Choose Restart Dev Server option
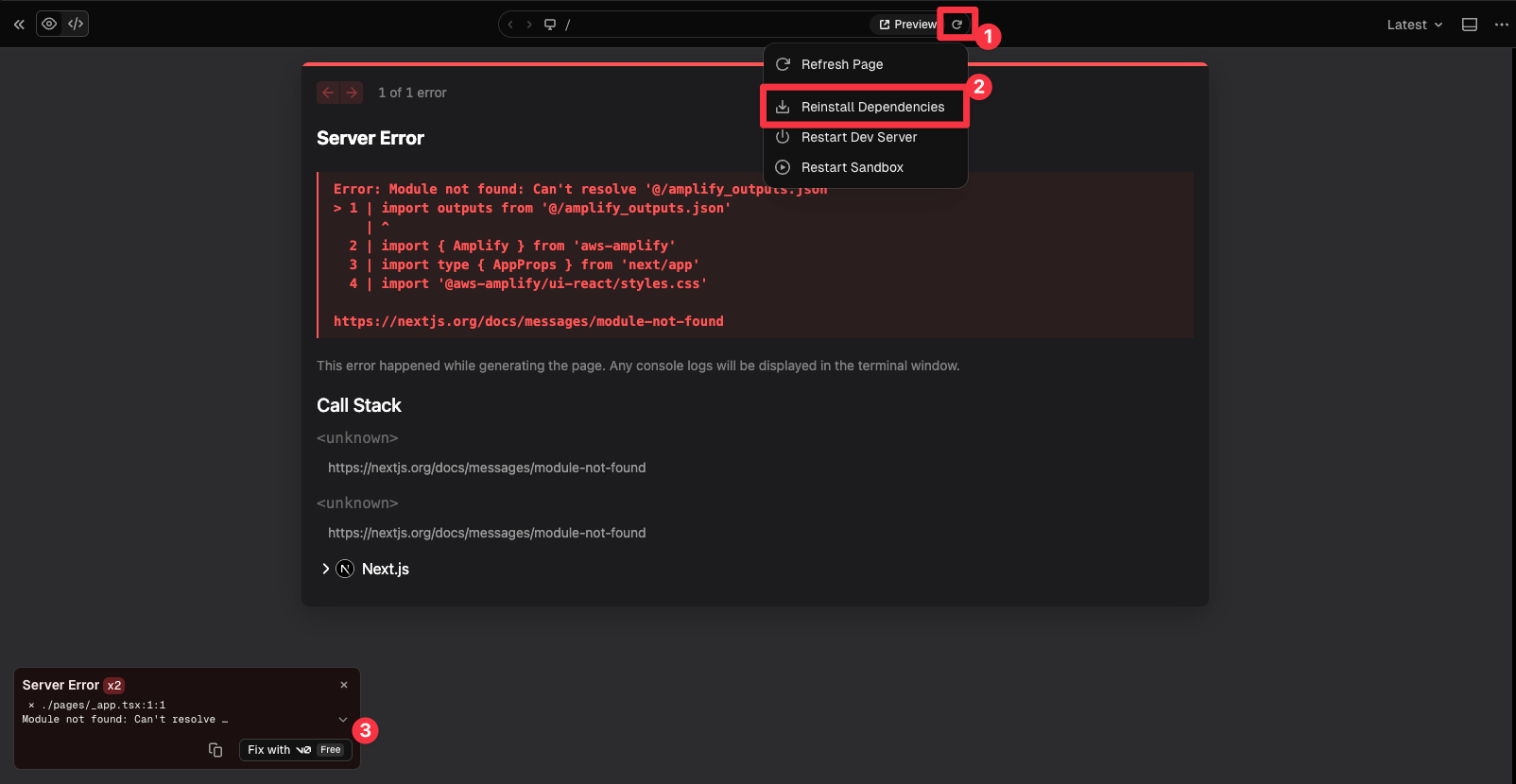Viewport: 1516px width, 784px height. 866,137
